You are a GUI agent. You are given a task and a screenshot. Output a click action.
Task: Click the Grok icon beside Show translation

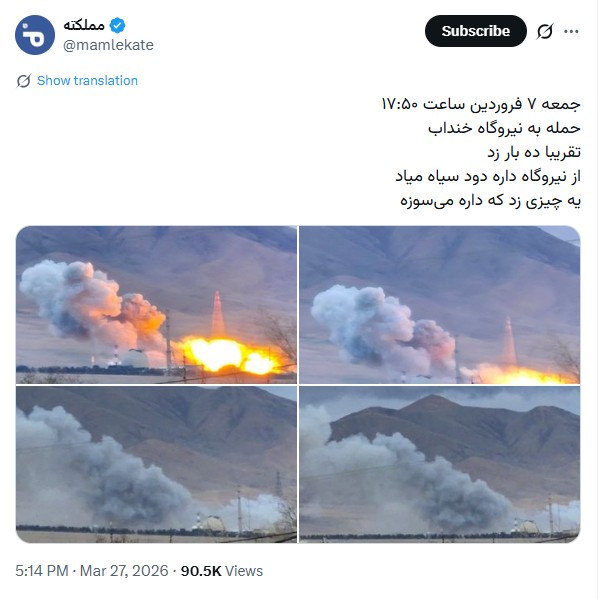click(24, 81)
